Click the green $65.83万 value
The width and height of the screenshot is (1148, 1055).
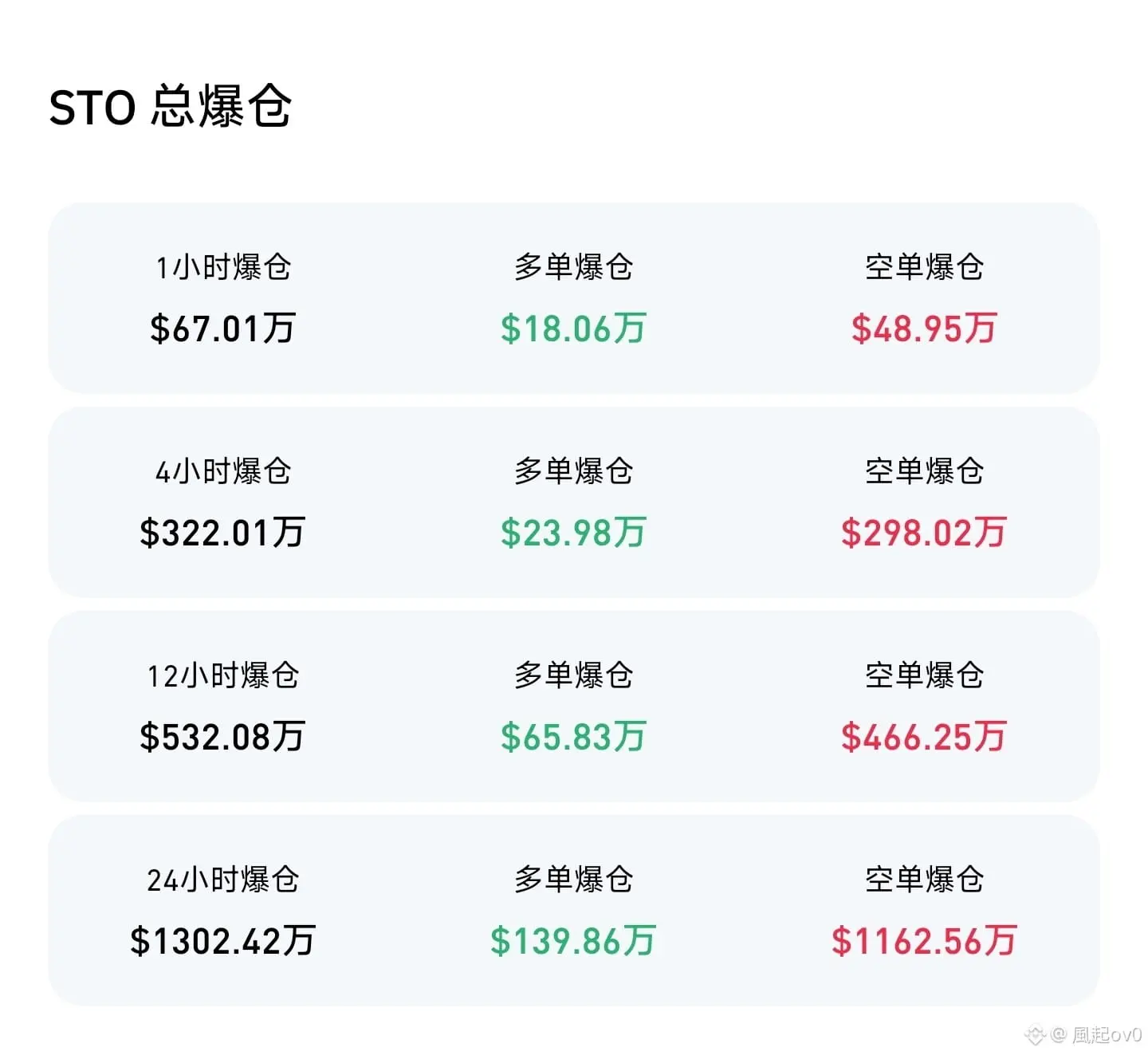coord(573,737)
